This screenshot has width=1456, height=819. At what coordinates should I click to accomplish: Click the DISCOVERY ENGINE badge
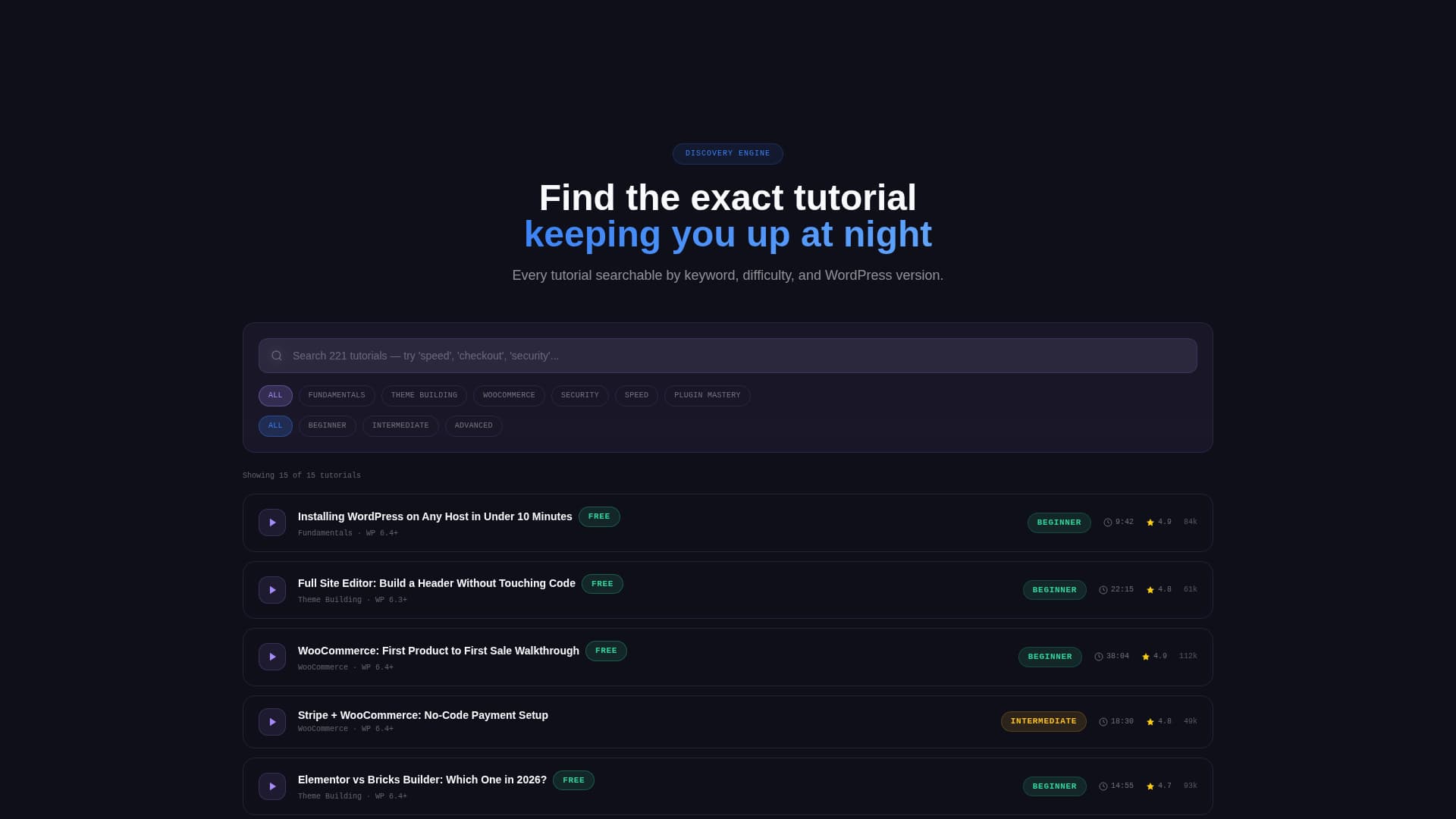[727, 153]
